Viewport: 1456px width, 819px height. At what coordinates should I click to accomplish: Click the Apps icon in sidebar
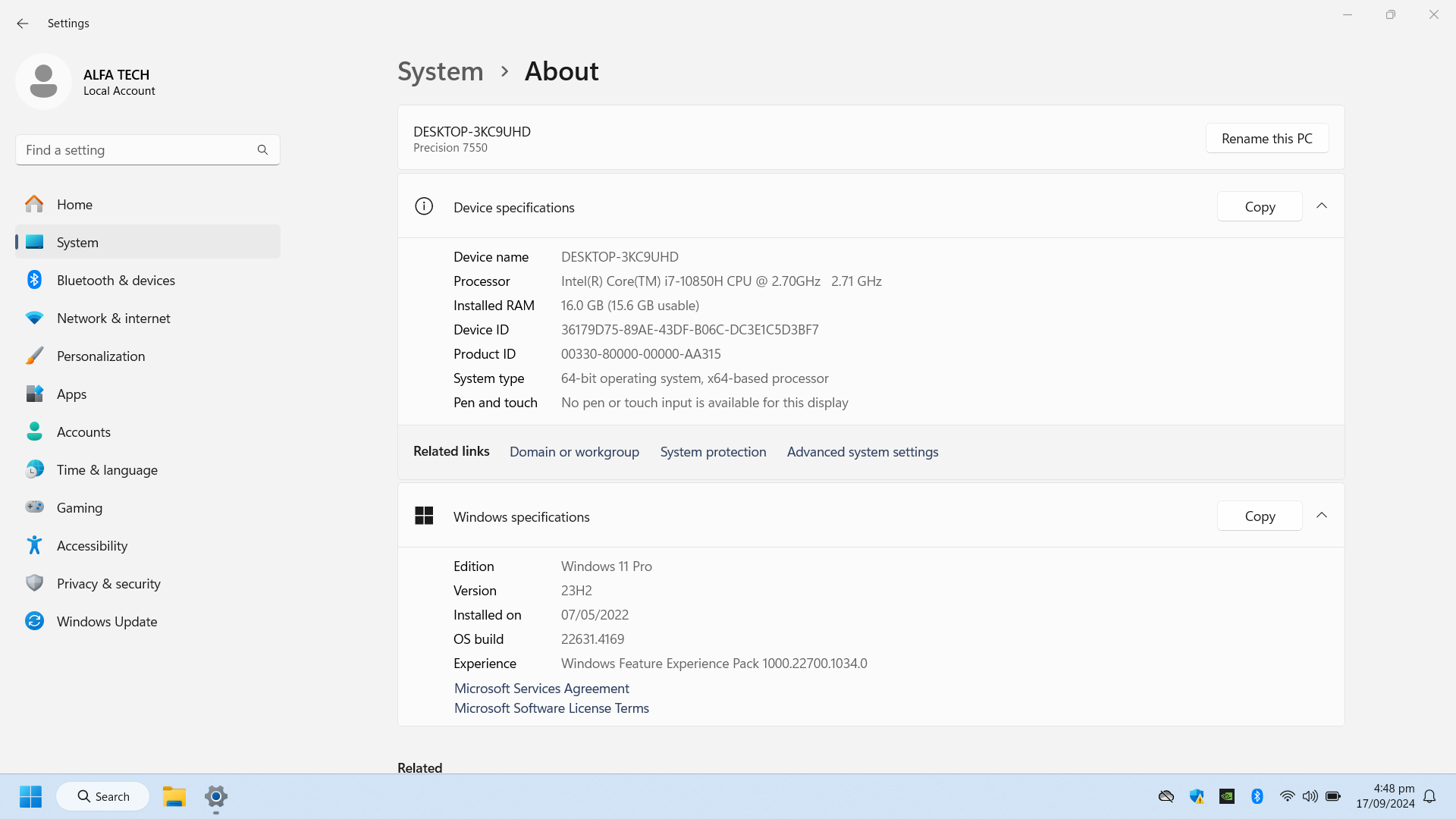34,394
